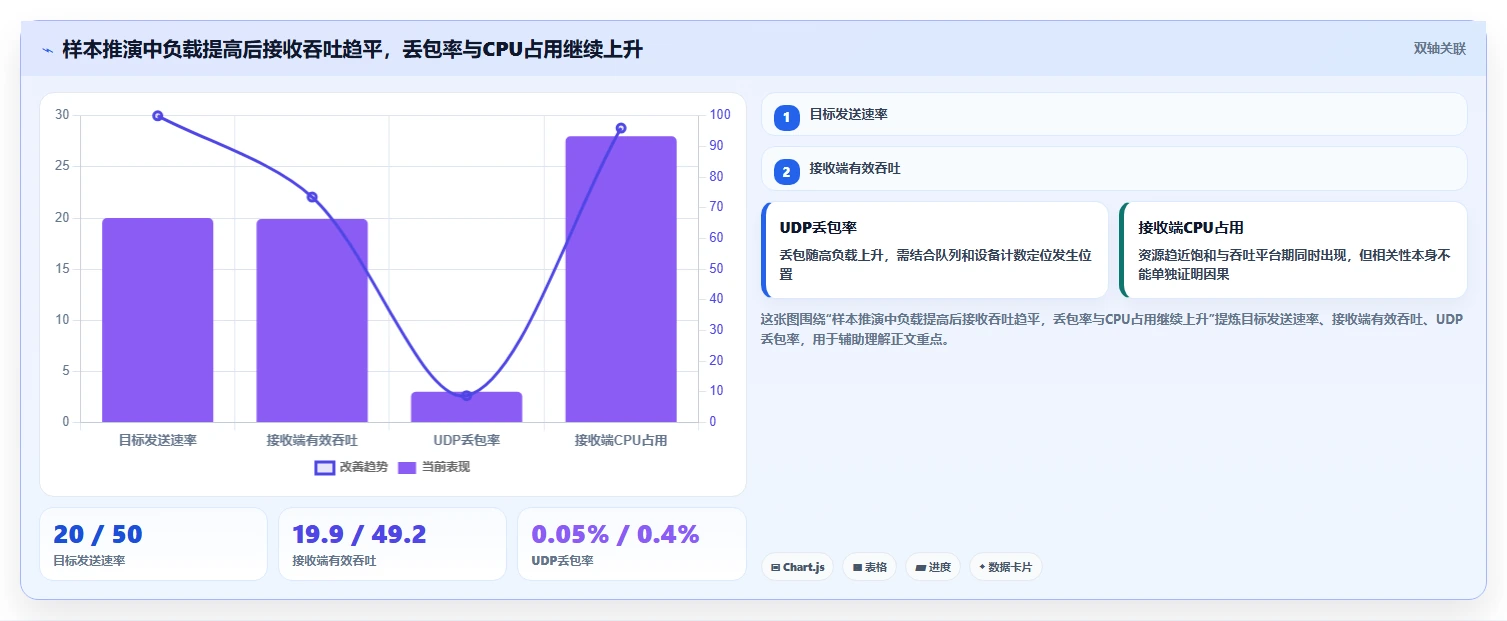Image resolution: width=1507 pixels, height=621 pixels.
Task: Click the 目标发送速率 bar in the chart
Action: (158, 320)
